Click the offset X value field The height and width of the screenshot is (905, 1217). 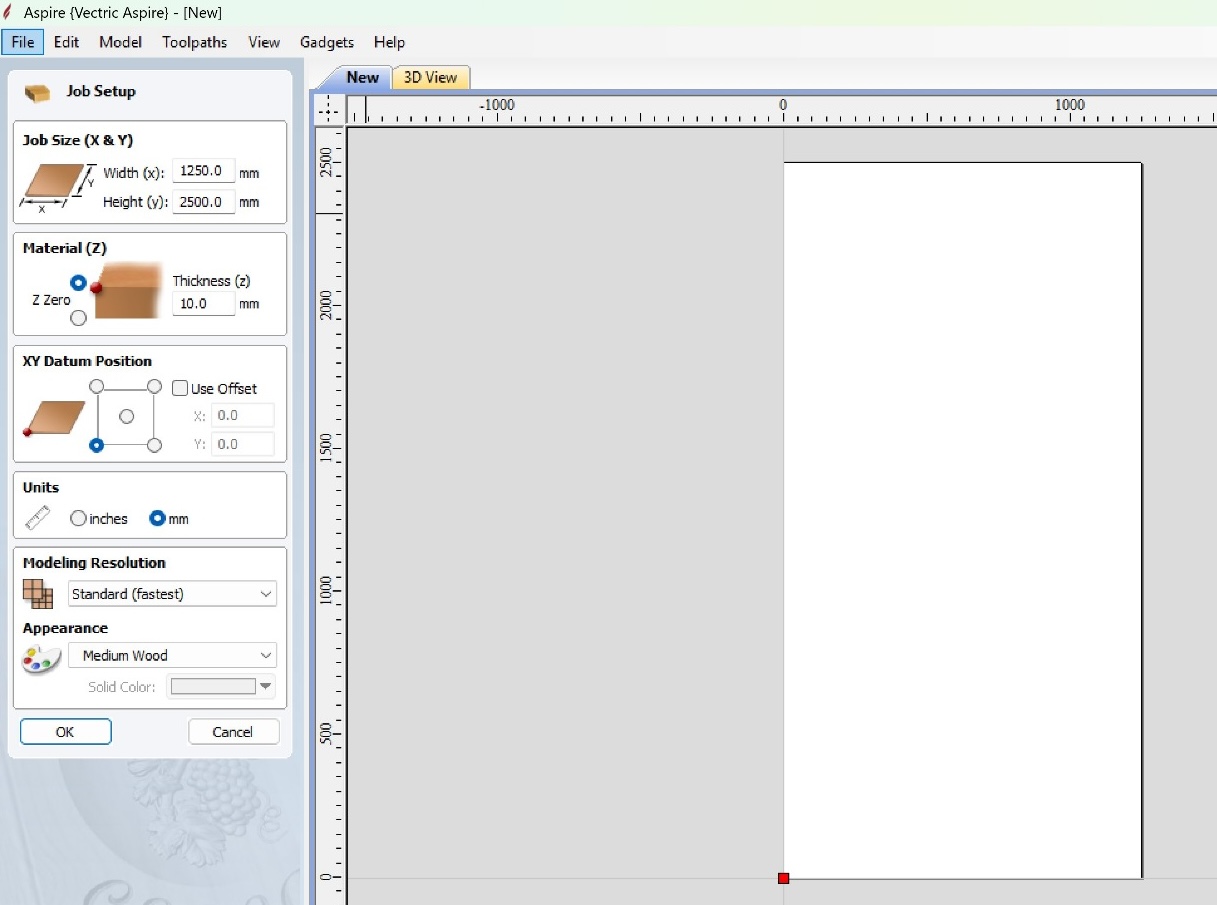pyautogui.click(x=243, y=415)
